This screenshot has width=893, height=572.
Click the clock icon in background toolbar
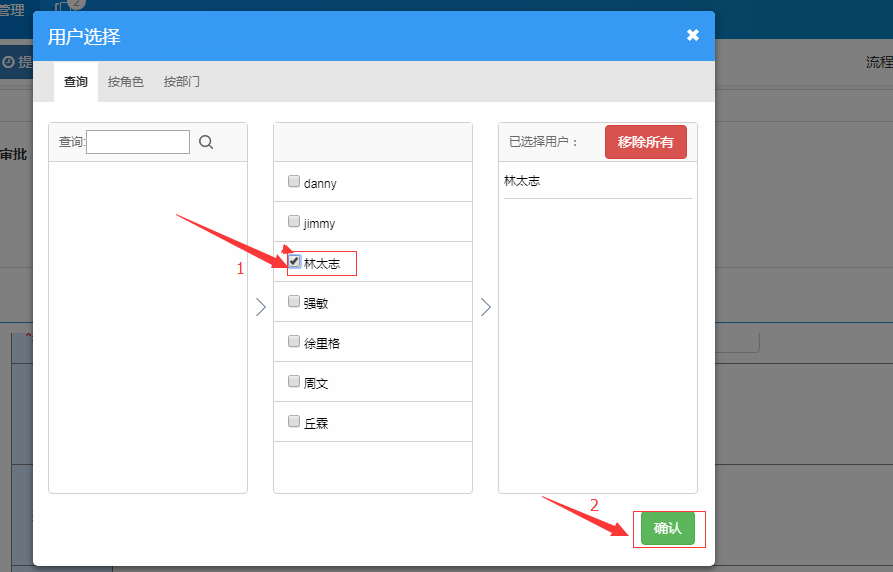(9, 62)
